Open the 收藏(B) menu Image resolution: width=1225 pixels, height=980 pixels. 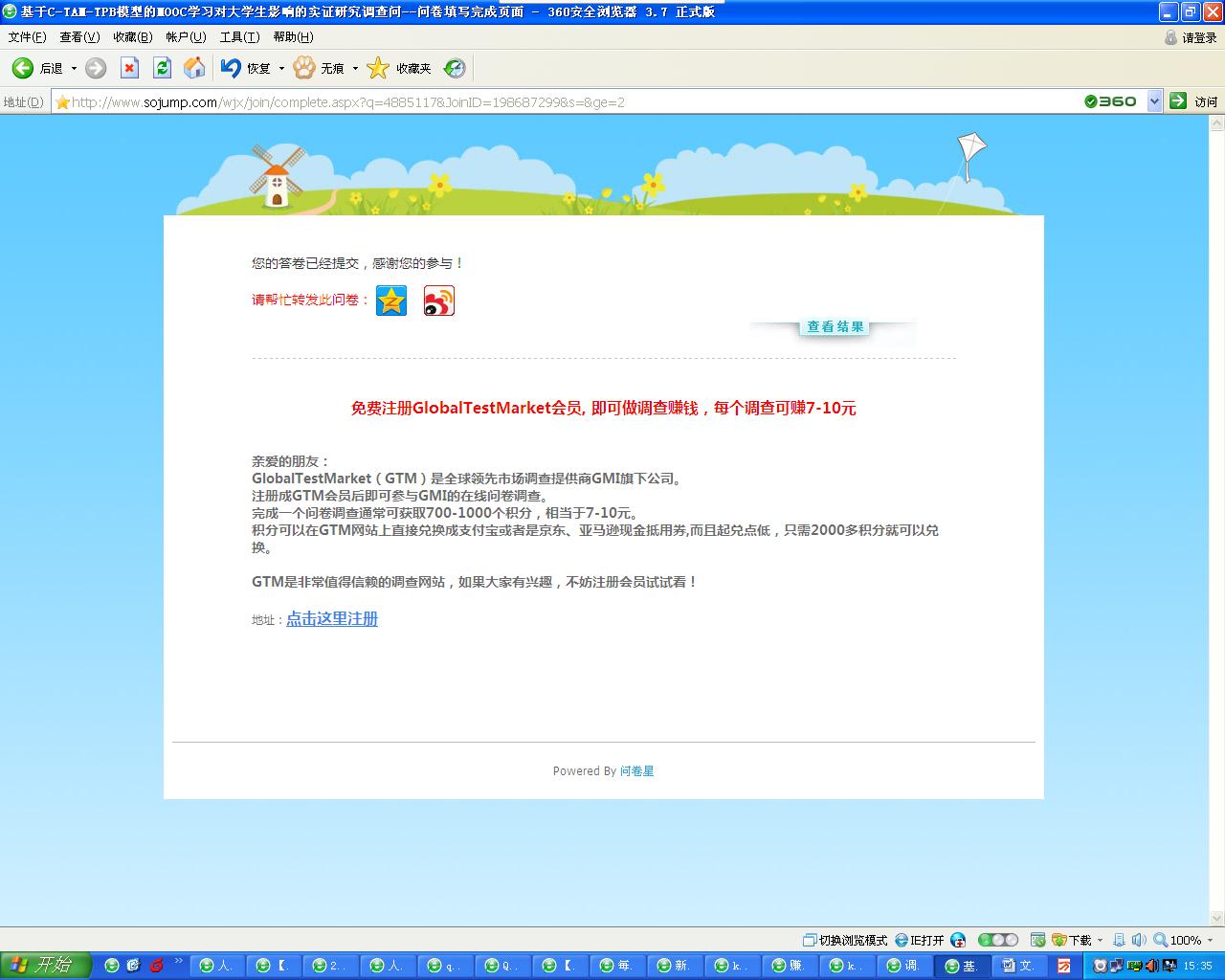132,37
